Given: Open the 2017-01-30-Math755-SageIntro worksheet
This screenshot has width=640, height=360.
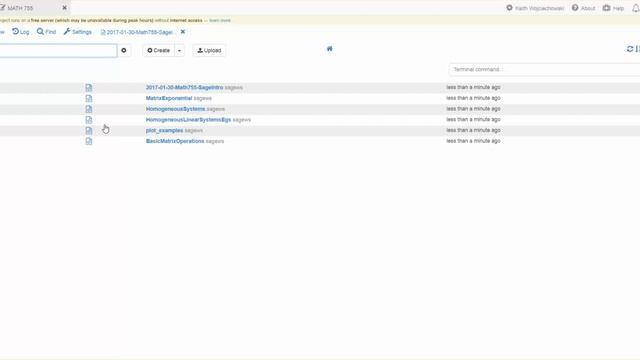Looking at the screenshot, I should coord(184,87).
